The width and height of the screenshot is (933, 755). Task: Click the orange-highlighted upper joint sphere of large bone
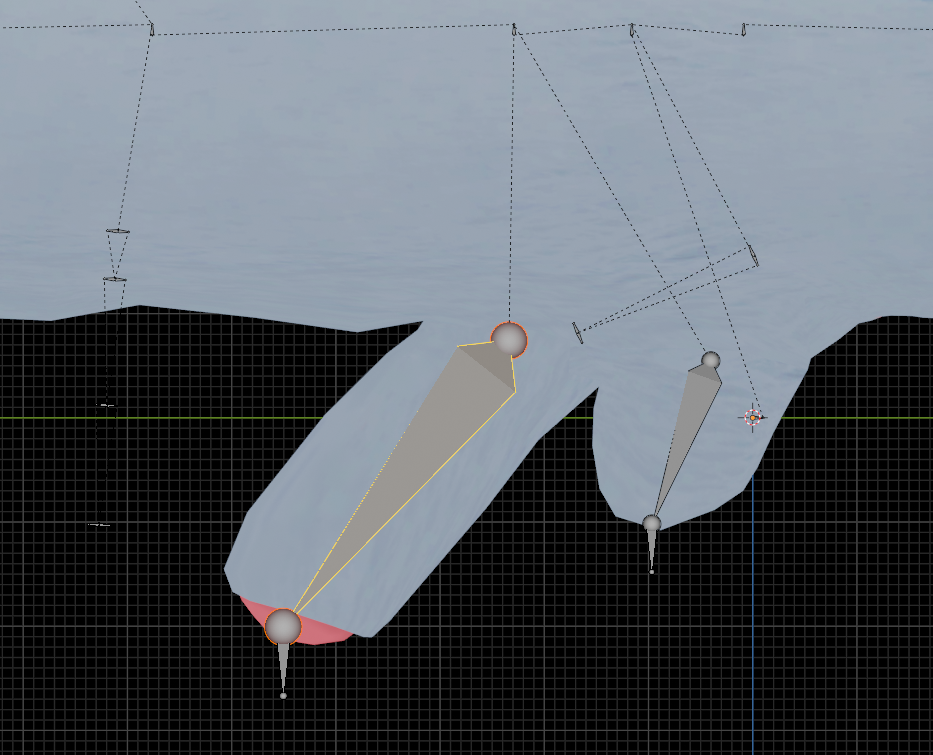(x=509, y=340)
